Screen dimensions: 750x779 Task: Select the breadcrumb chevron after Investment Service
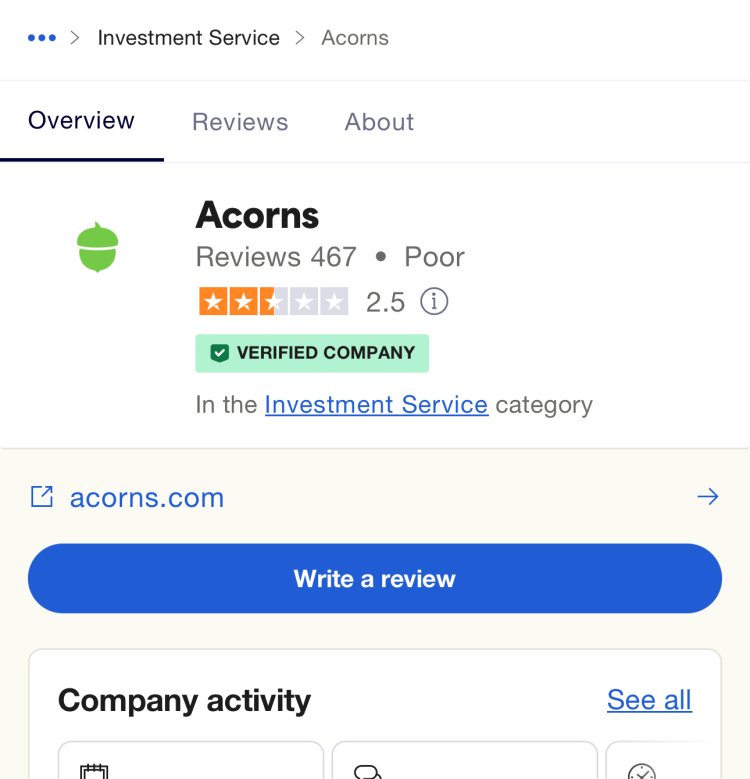(x=300, y=38)
